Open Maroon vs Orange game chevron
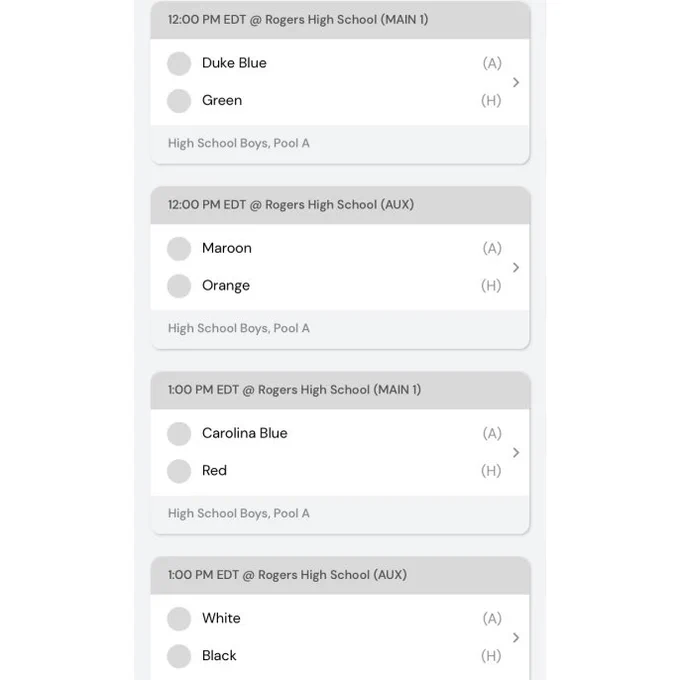 pos(516,268)
